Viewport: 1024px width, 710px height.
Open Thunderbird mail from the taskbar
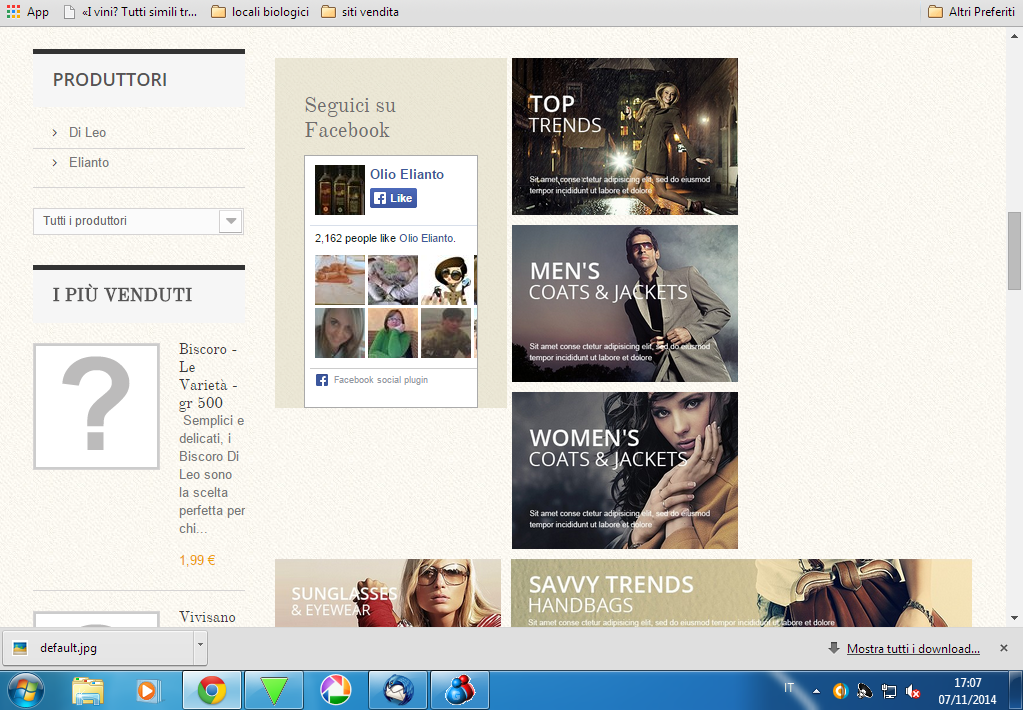click(x=398, y=690)
